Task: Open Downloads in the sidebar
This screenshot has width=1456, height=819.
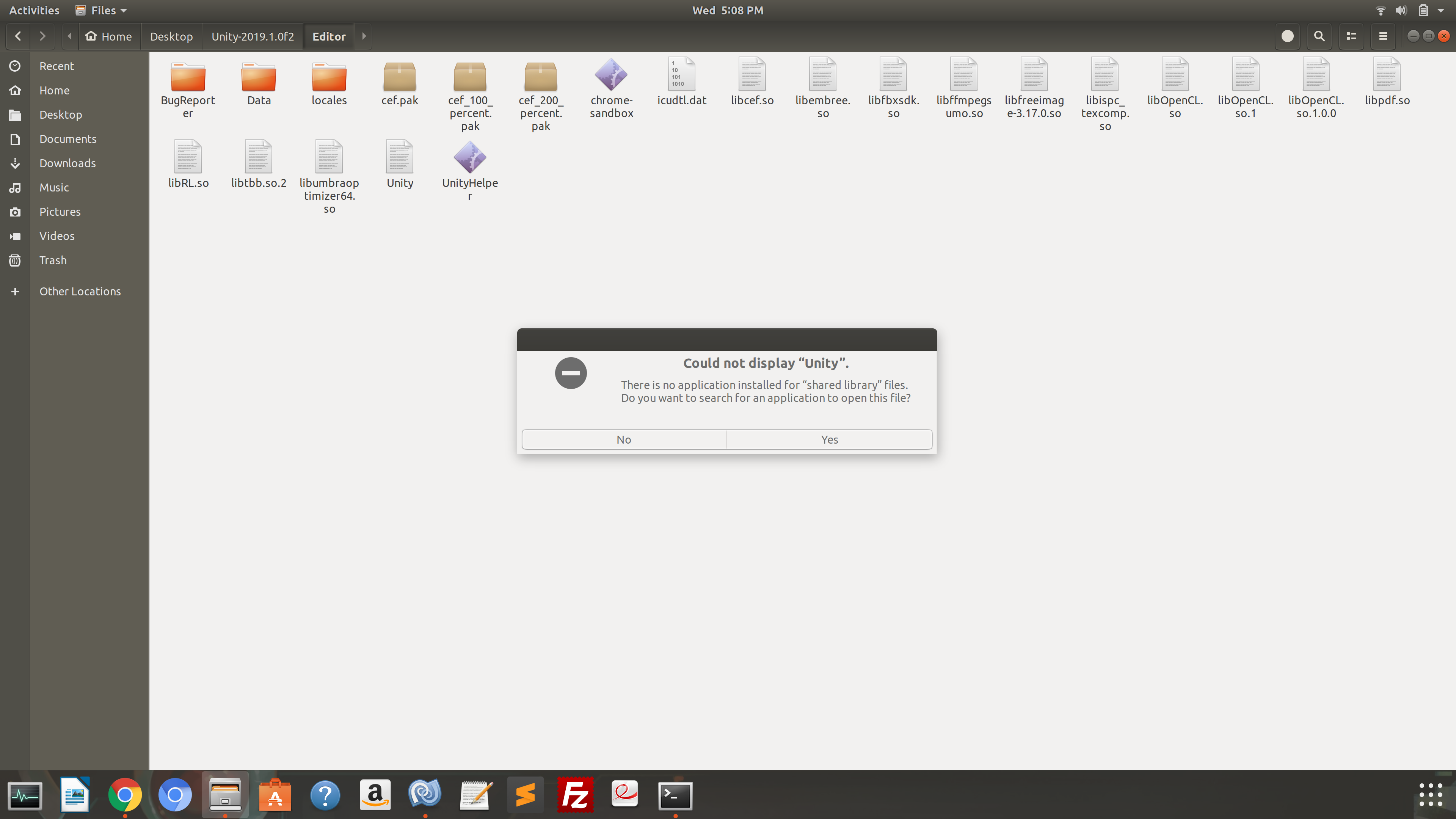Action: coord(67,163)
